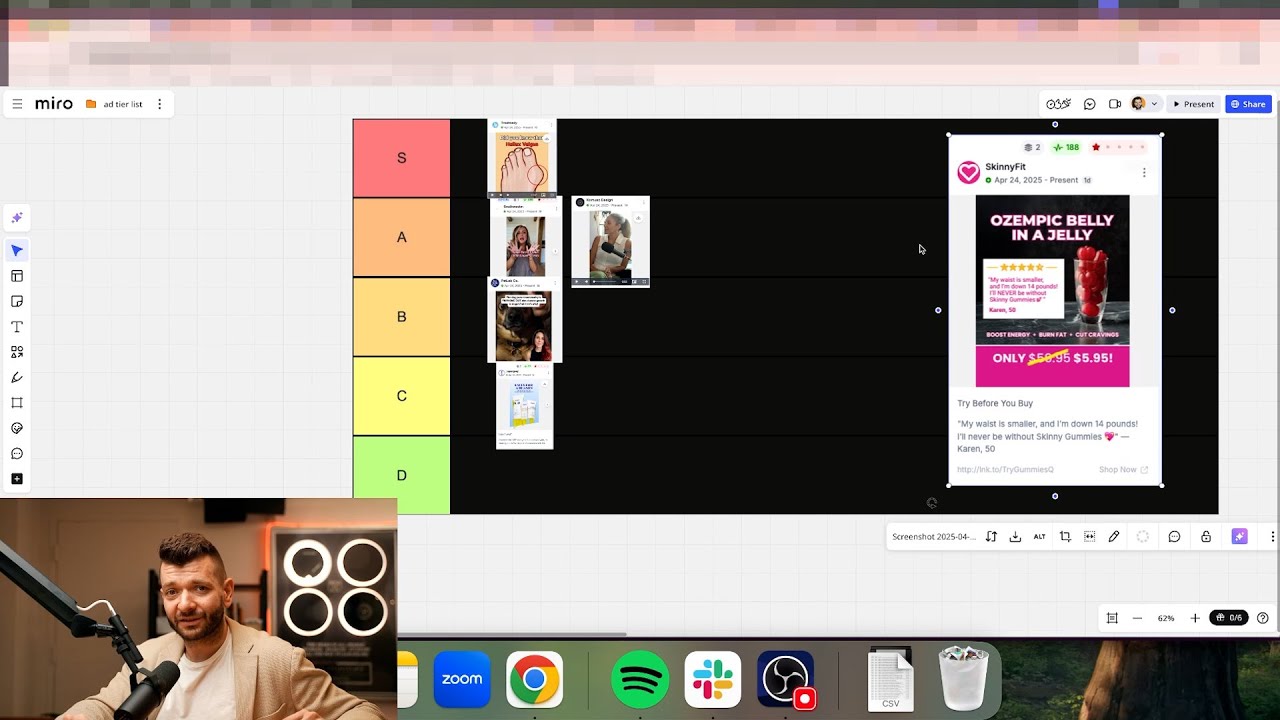Click the fit-width icon in image toolbar
This screenshot has width=1280, height=720.
[x=1090, y=537]
